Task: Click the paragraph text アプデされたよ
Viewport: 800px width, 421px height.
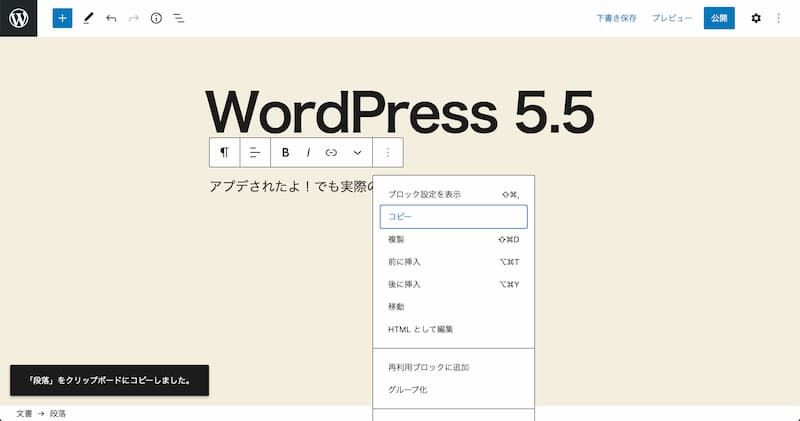Action: pyautogui.click(x=291, y=186)
